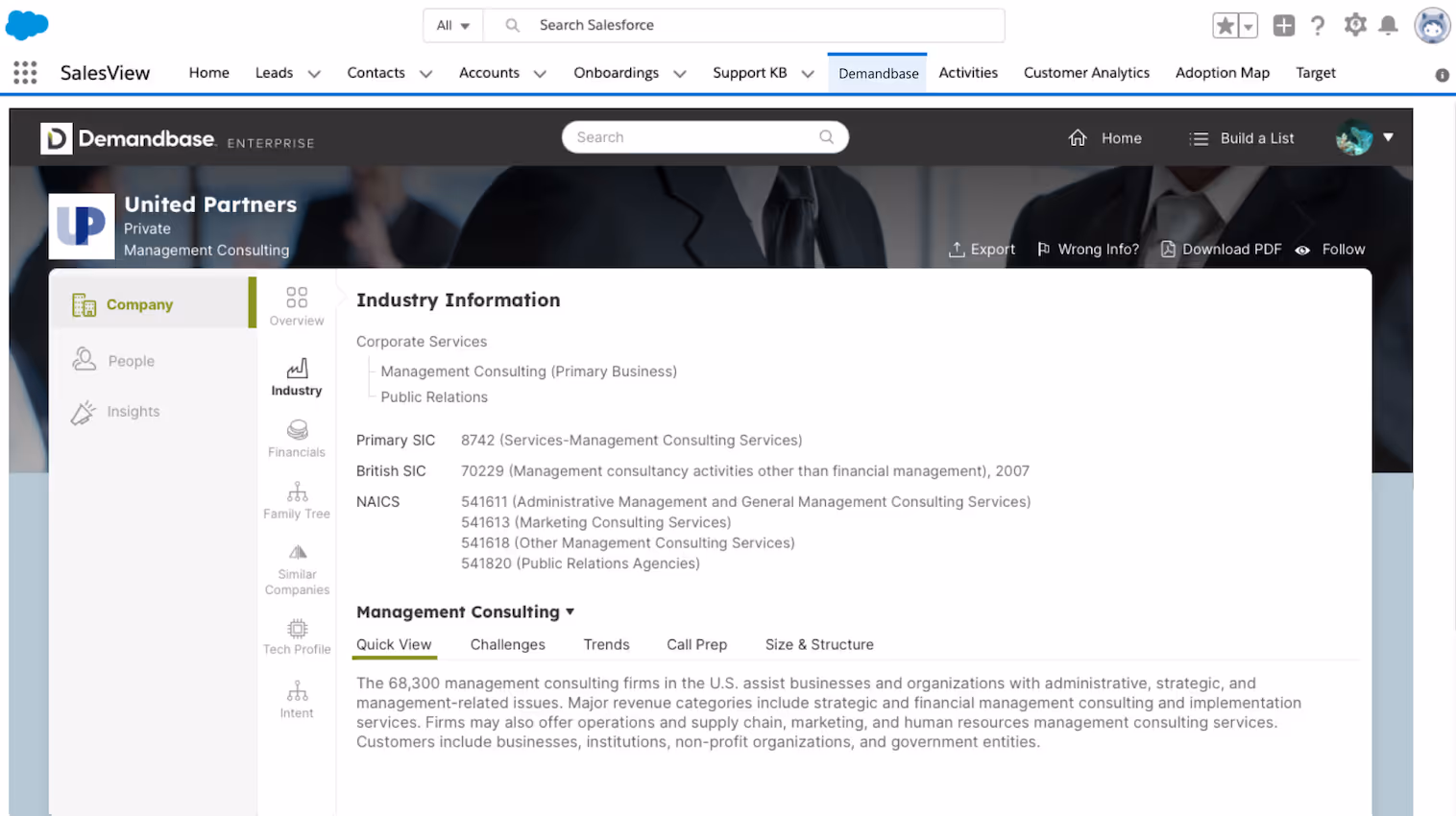The image size is (1456, 816).
Task: Focus the Search Salesforce field
Action: coord(744,26)
